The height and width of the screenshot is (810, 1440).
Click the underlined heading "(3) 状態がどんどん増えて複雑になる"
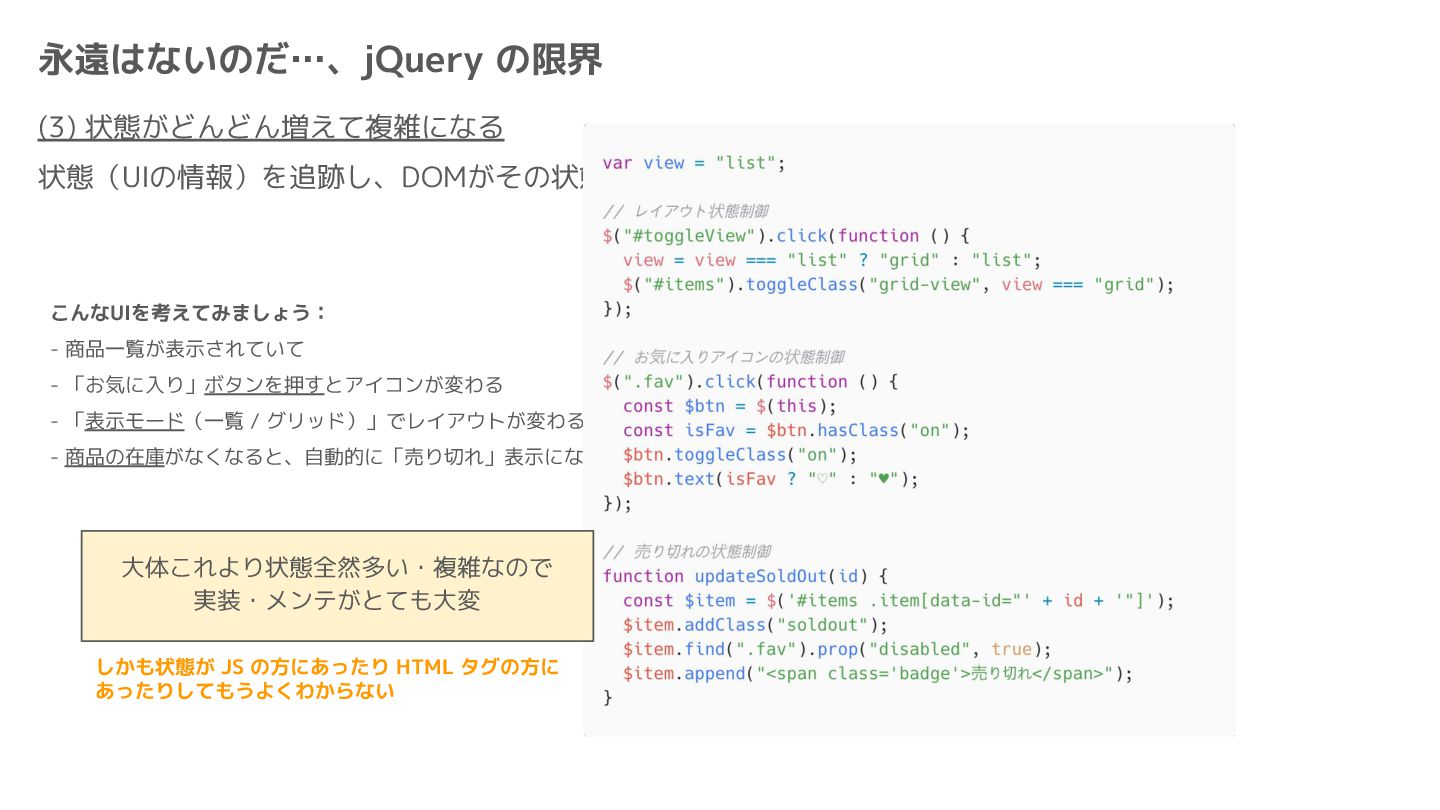coord(271,127)
